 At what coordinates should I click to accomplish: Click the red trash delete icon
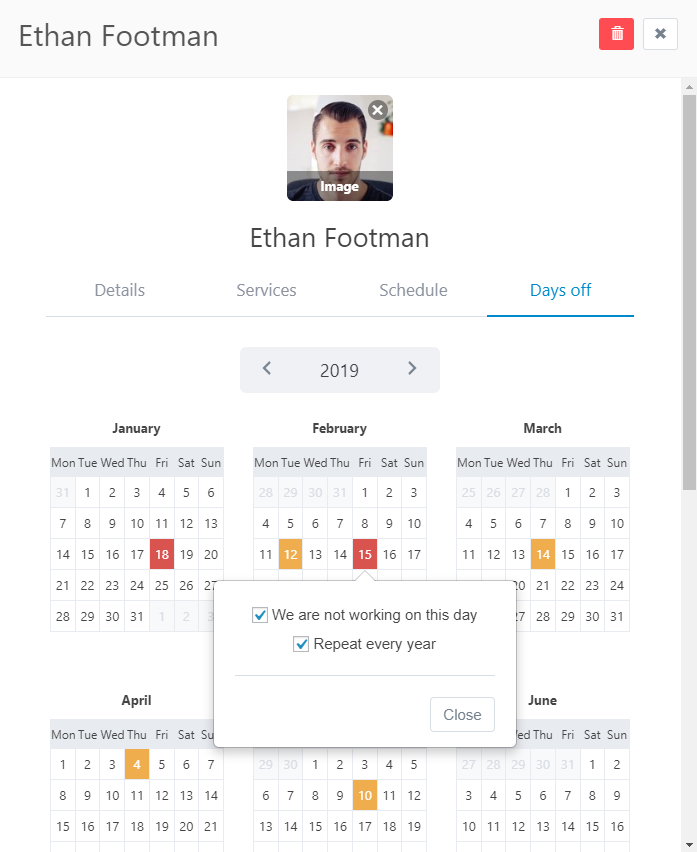(x=616, y=34)
